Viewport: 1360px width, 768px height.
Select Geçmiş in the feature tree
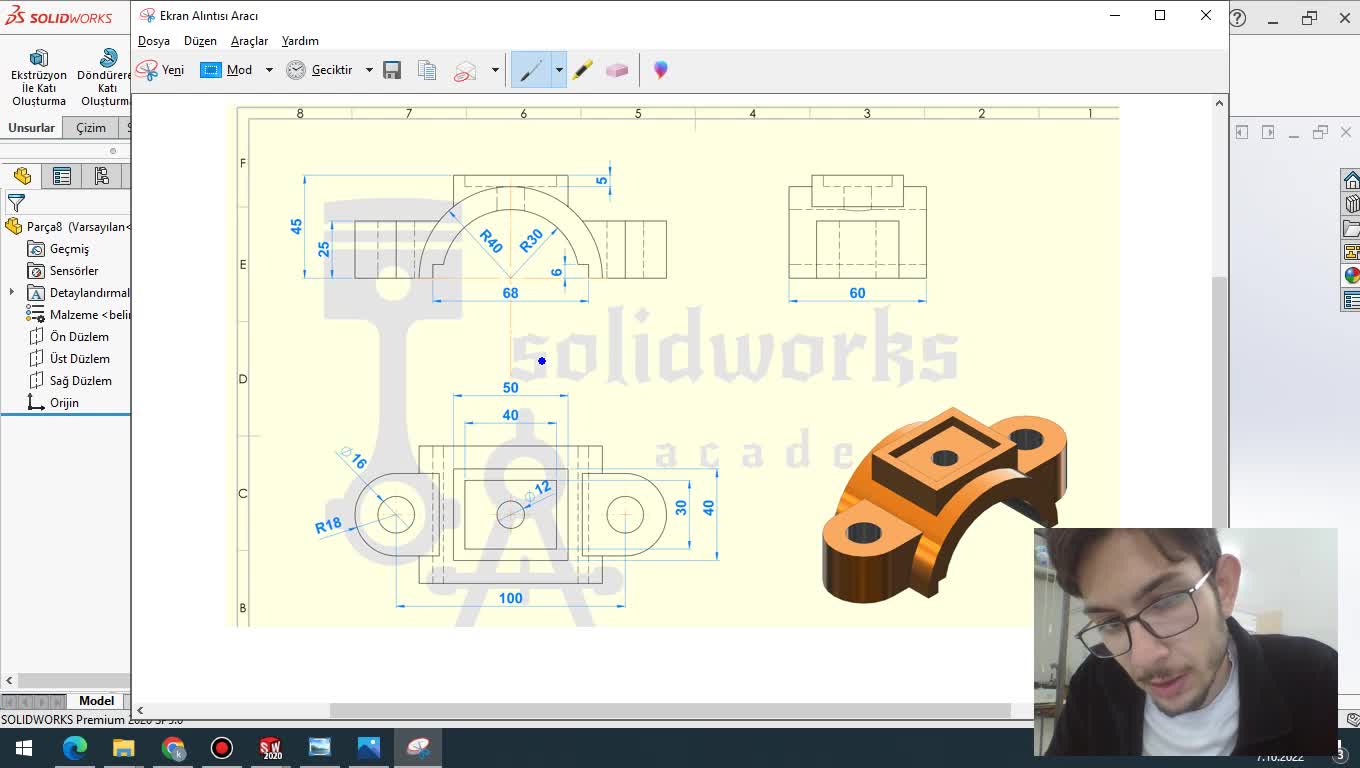tap(58, 249)
